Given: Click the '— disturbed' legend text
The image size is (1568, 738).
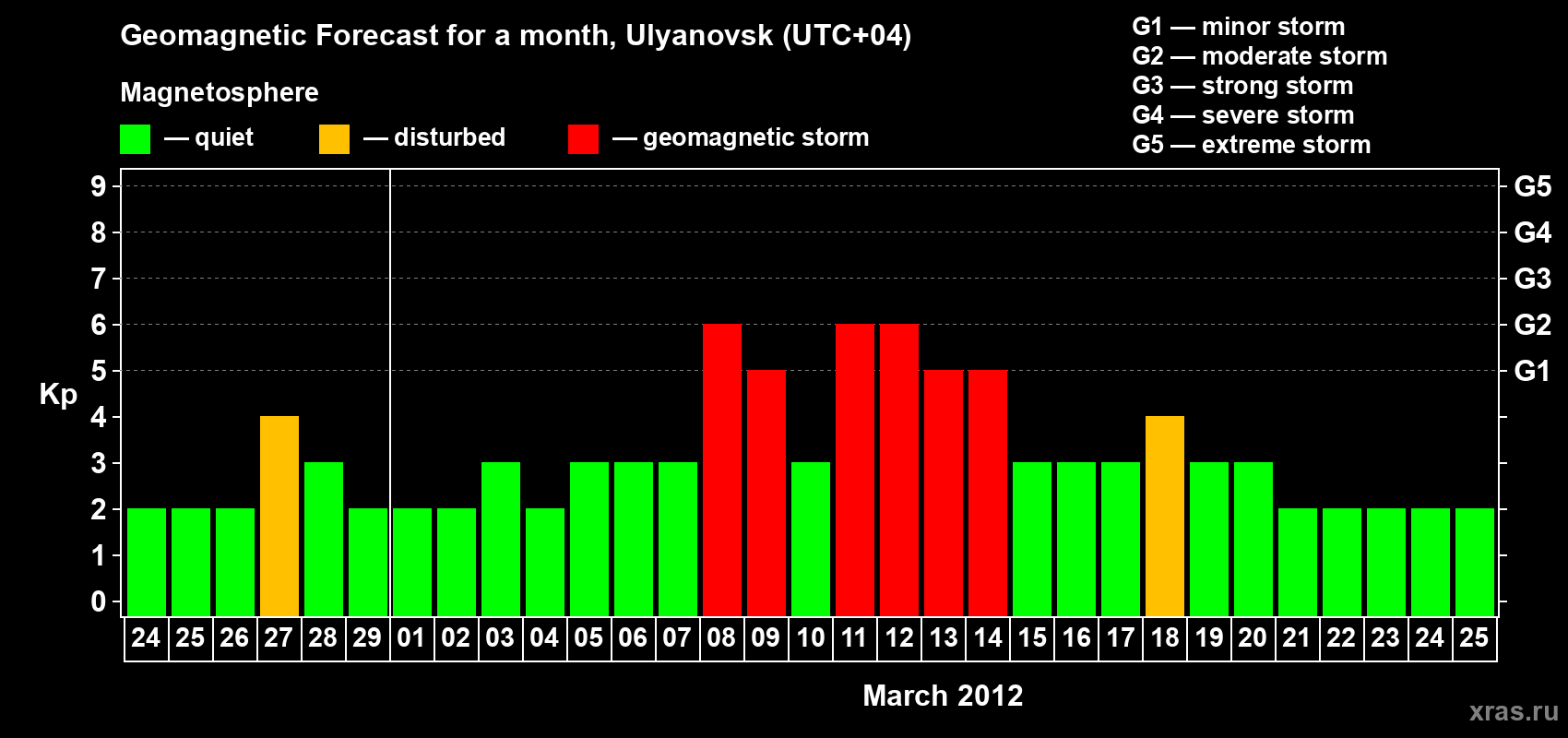Looking at the screenshot, I should pyautogui.click(x=434, y=137).
